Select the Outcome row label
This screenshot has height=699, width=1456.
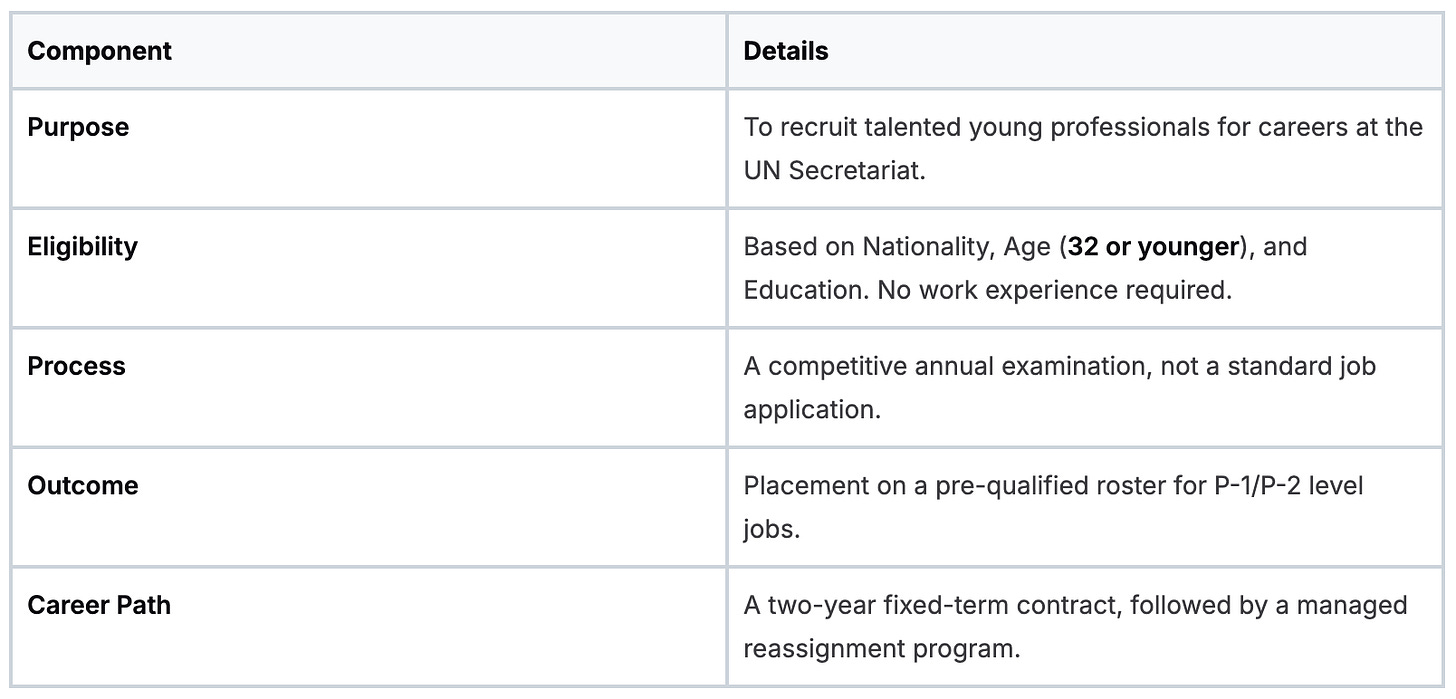point(83,485)
